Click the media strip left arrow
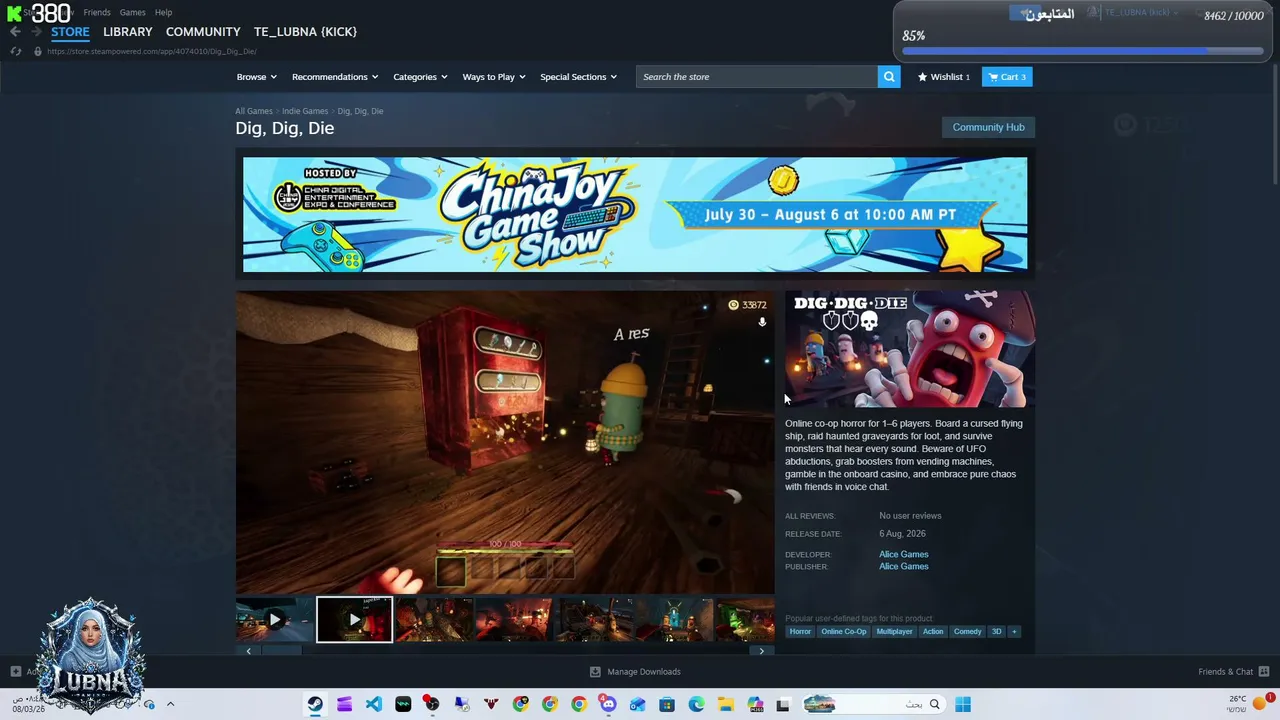1280x720 pixels. coord(248,651)
